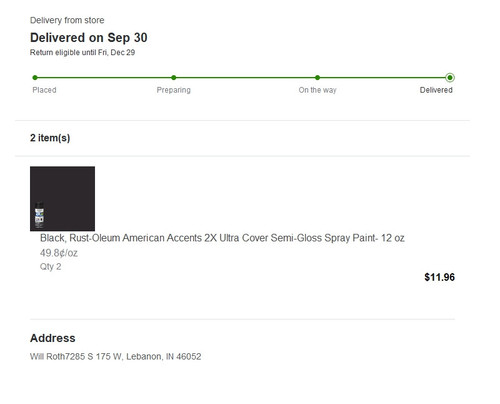Open the Rust-Oleum American Accents product title
This screenshot has width=500, height=404.
click(222, 238)
